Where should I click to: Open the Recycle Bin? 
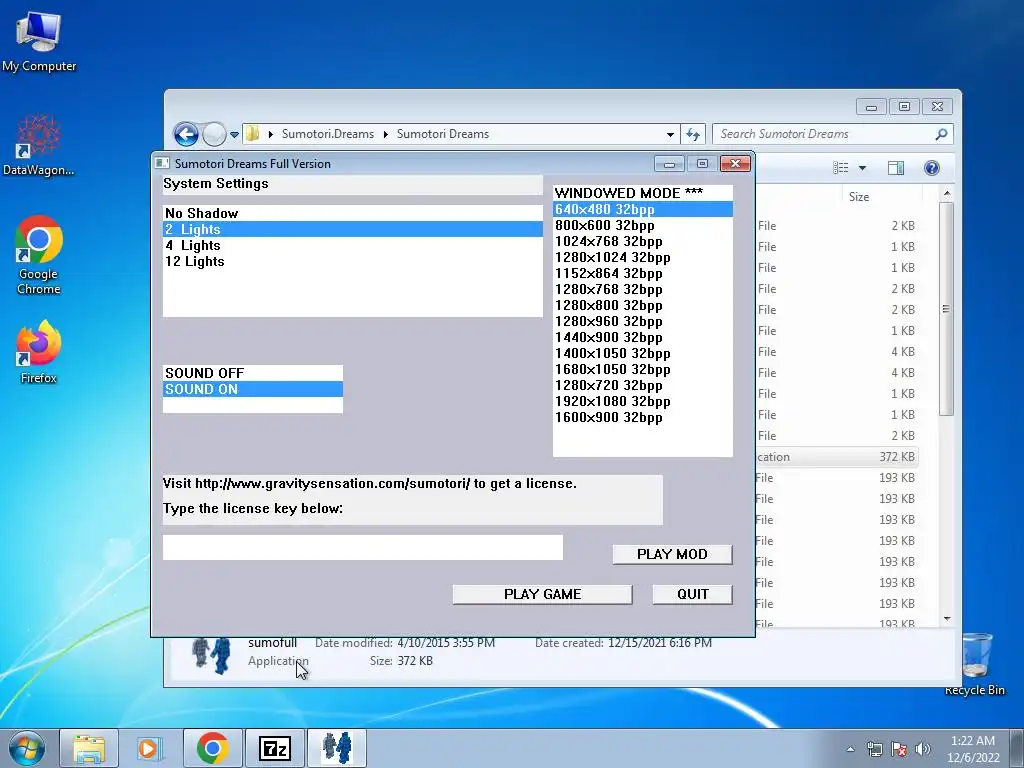[x=974, y=664]
